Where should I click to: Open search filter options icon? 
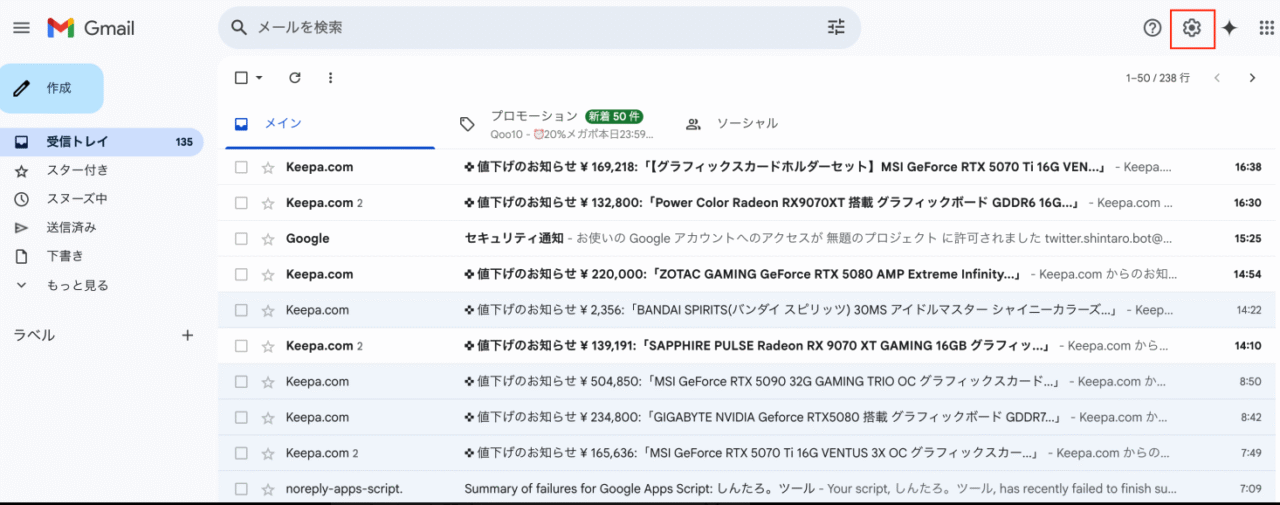coord(836,28)
